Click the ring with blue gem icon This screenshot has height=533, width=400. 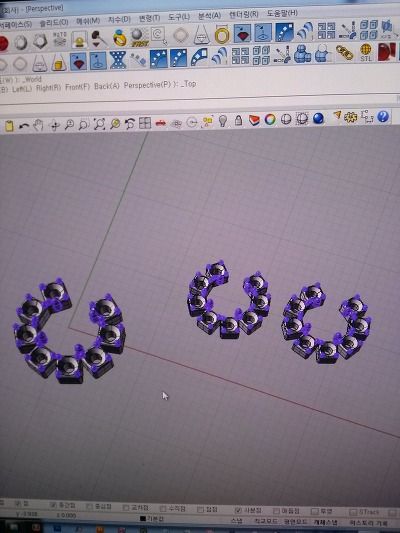point(120,37)
